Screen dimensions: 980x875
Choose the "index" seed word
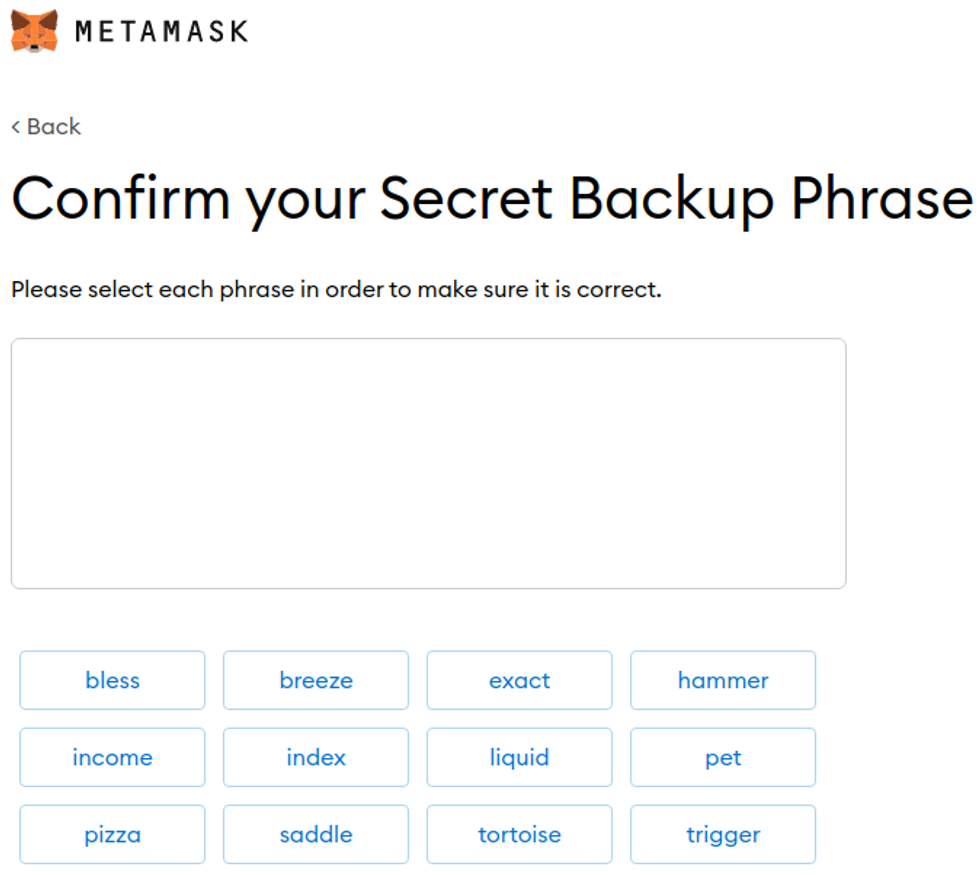click(316, 757)
